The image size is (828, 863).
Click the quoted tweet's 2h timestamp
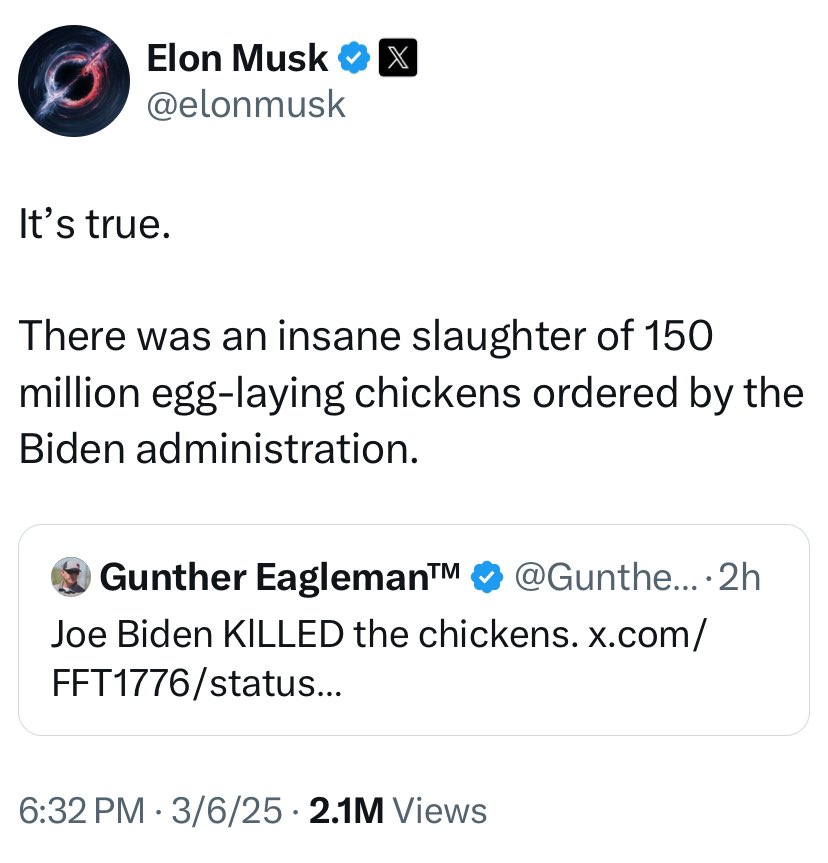738,577
